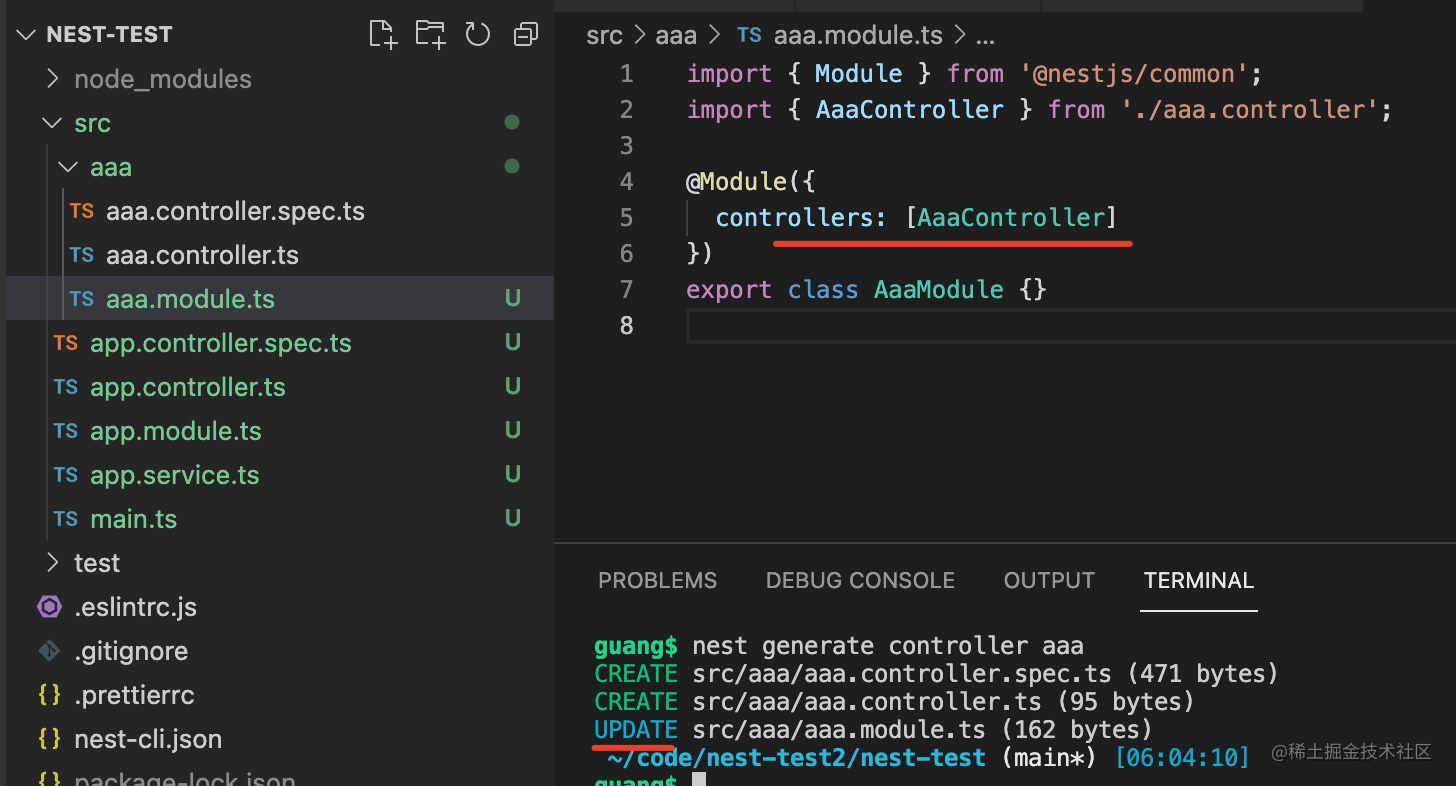1456x786 pixels.
Task: Click the New File icon in explorer header
Action: pyautogui.click(x=382, y=35)
